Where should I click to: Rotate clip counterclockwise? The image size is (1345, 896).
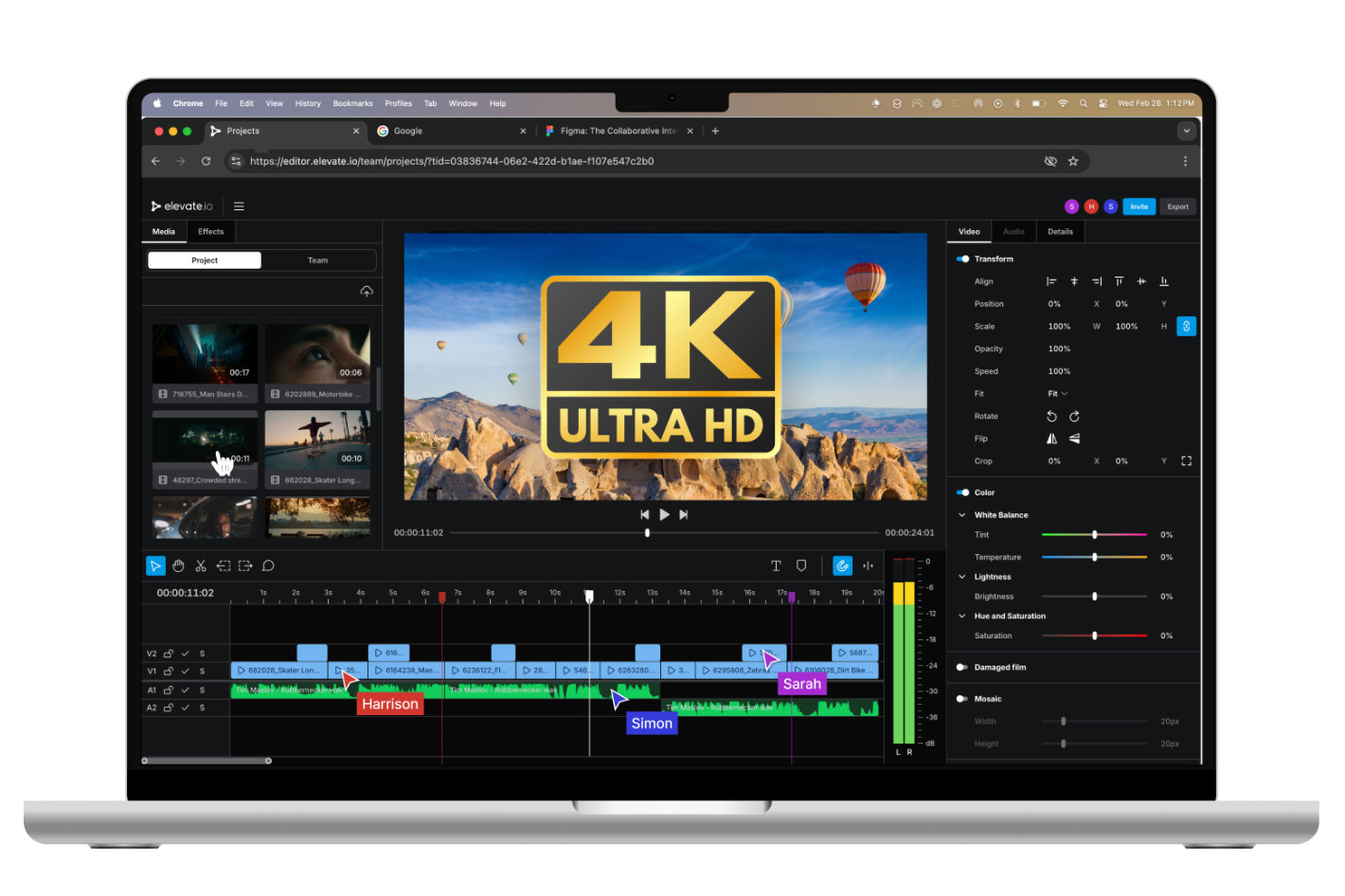(1051, 417)
